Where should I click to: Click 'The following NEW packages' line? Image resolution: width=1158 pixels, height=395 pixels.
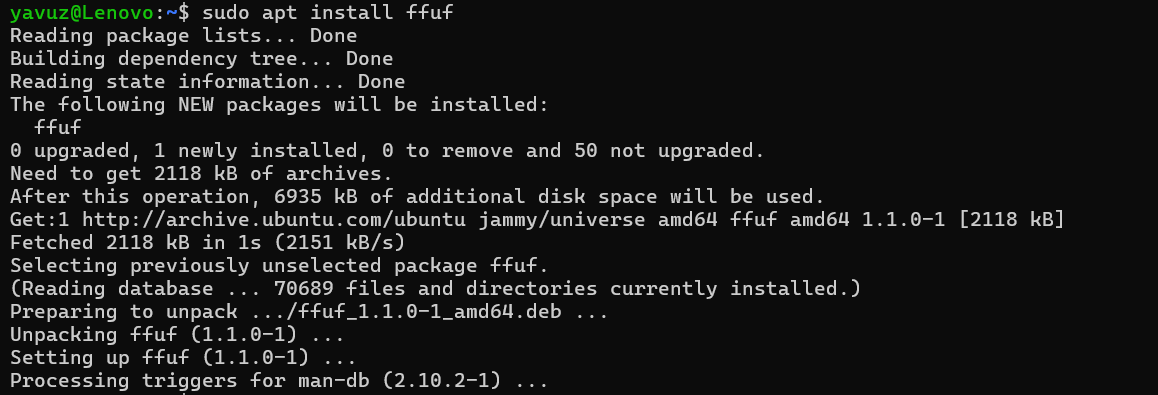(x=279, y=104)
